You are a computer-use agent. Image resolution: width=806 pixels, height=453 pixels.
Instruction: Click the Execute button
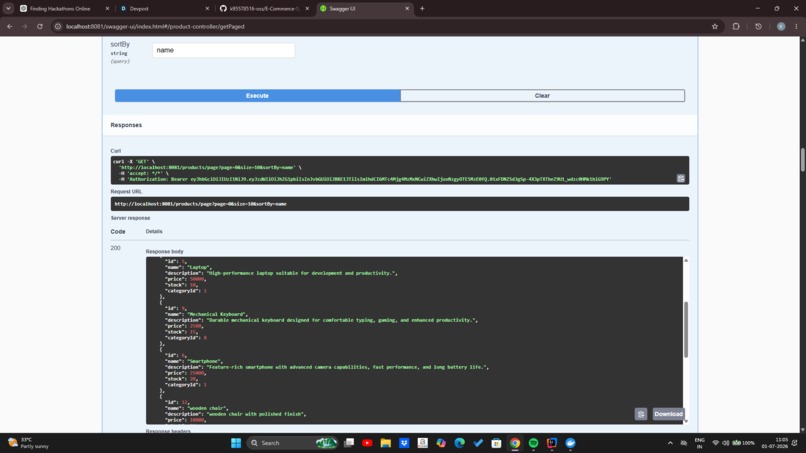[x=258, y=96]
